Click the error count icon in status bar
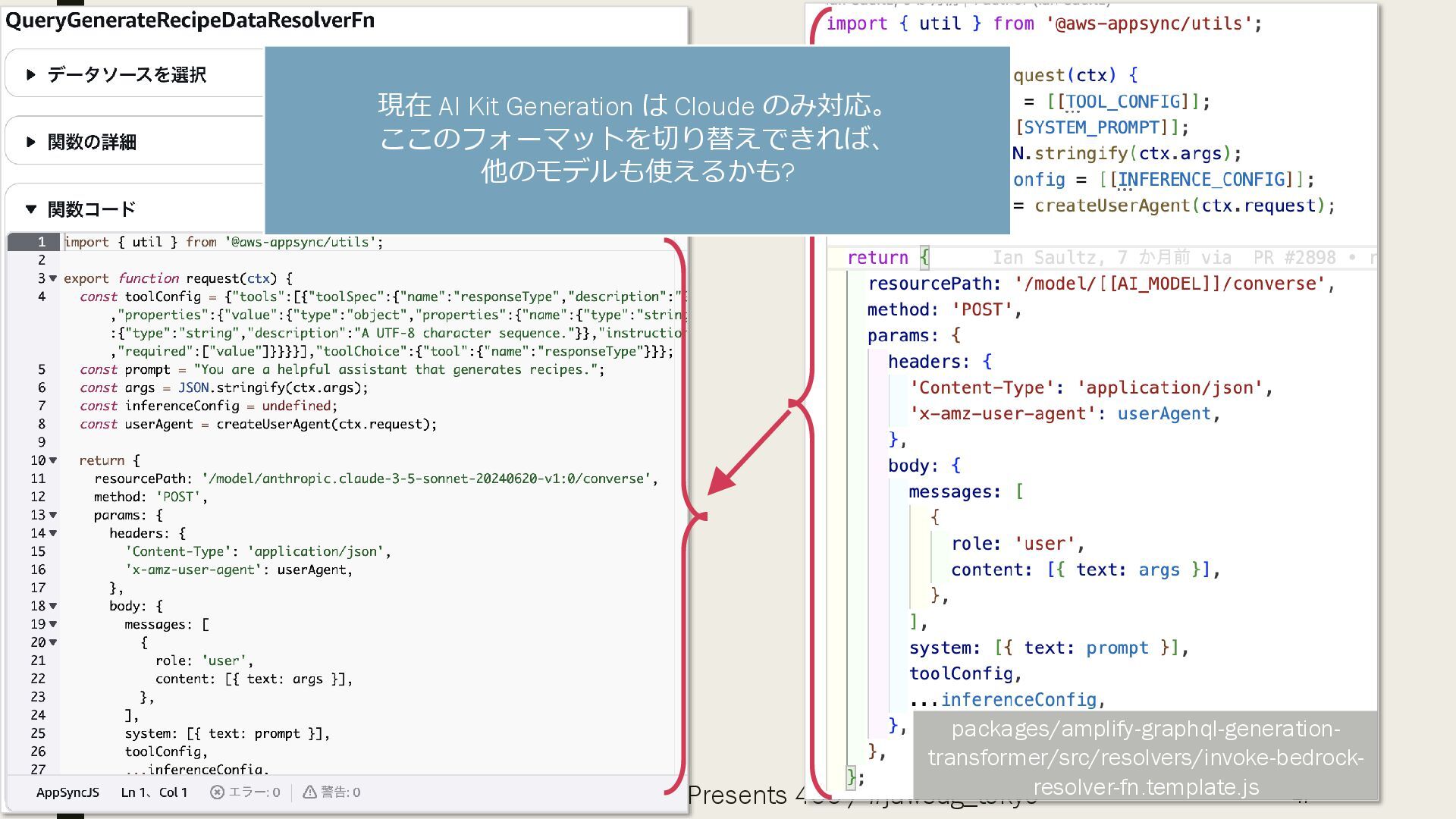This screenshot has height=819, width=1456. click(x=217, y=792)
